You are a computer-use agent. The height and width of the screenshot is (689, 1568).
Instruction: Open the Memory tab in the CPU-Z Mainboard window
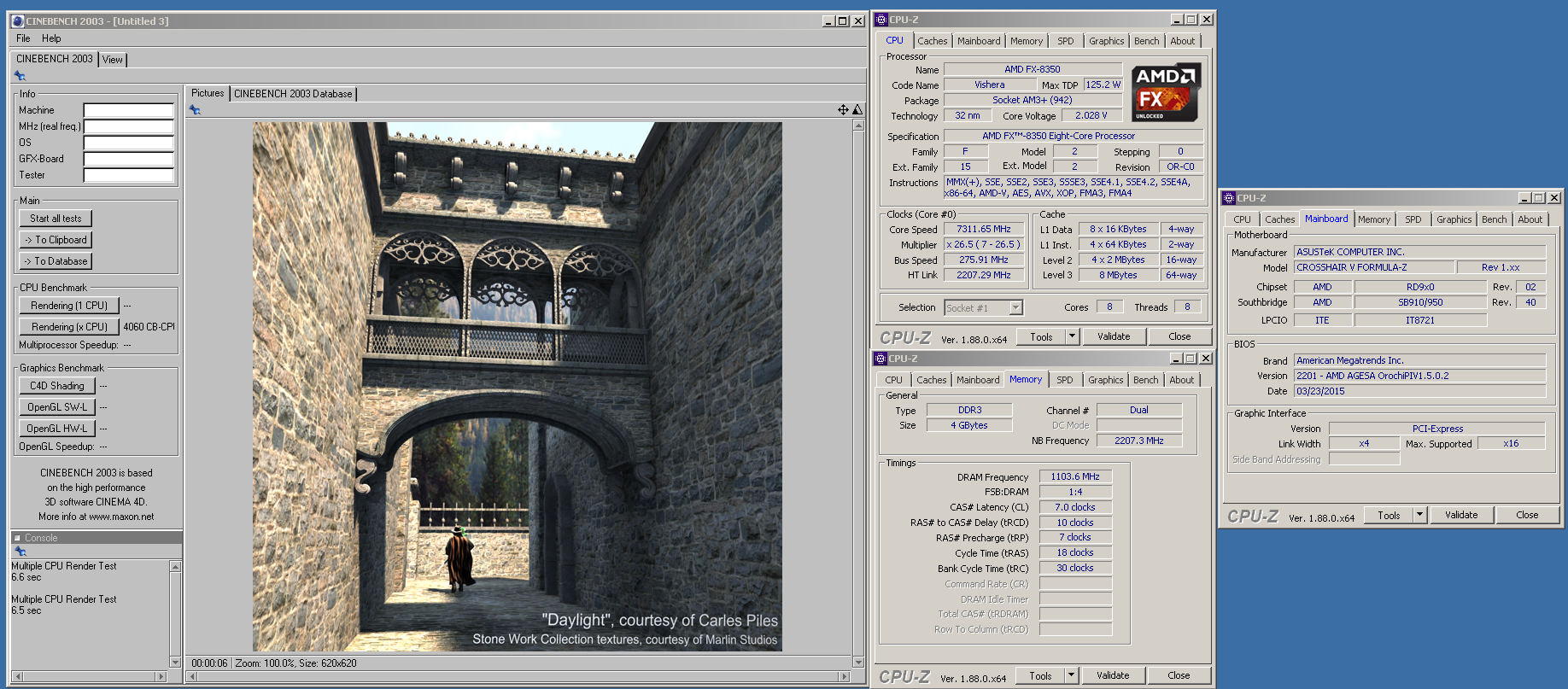tap(1374, 219)
